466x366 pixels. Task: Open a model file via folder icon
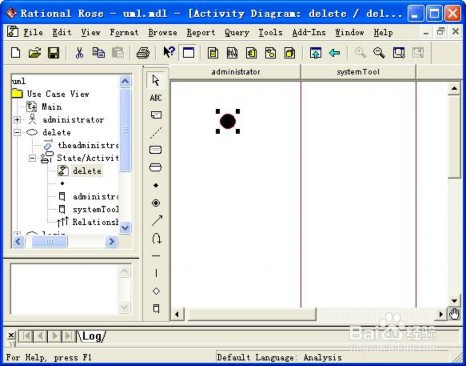(35, 53)
